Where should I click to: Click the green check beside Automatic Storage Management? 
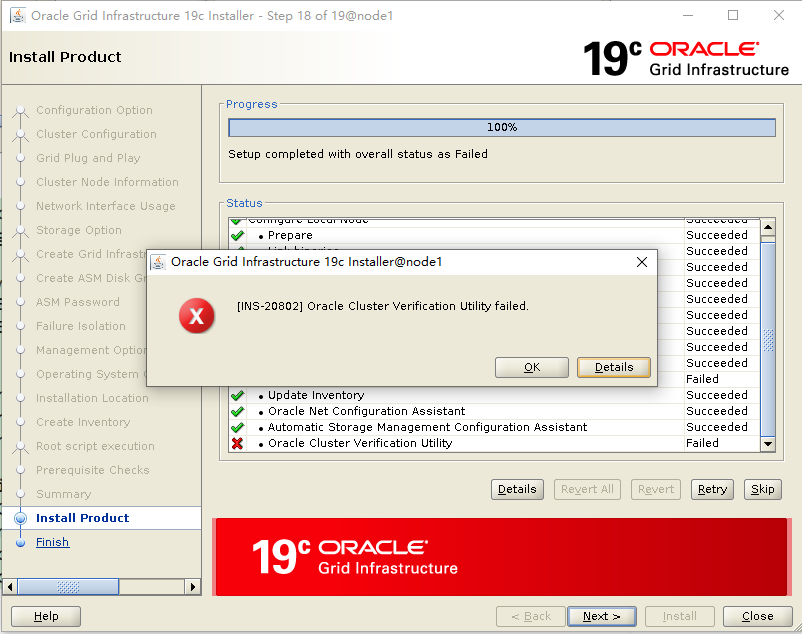point(237,427)
